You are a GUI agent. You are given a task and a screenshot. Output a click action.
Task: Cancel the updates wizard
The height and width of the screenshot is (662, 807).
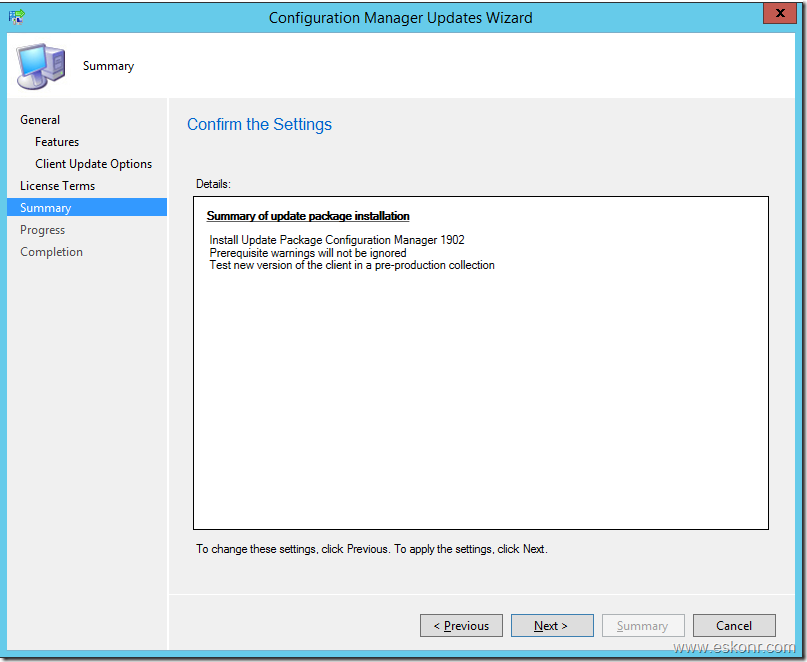(734, 625)
